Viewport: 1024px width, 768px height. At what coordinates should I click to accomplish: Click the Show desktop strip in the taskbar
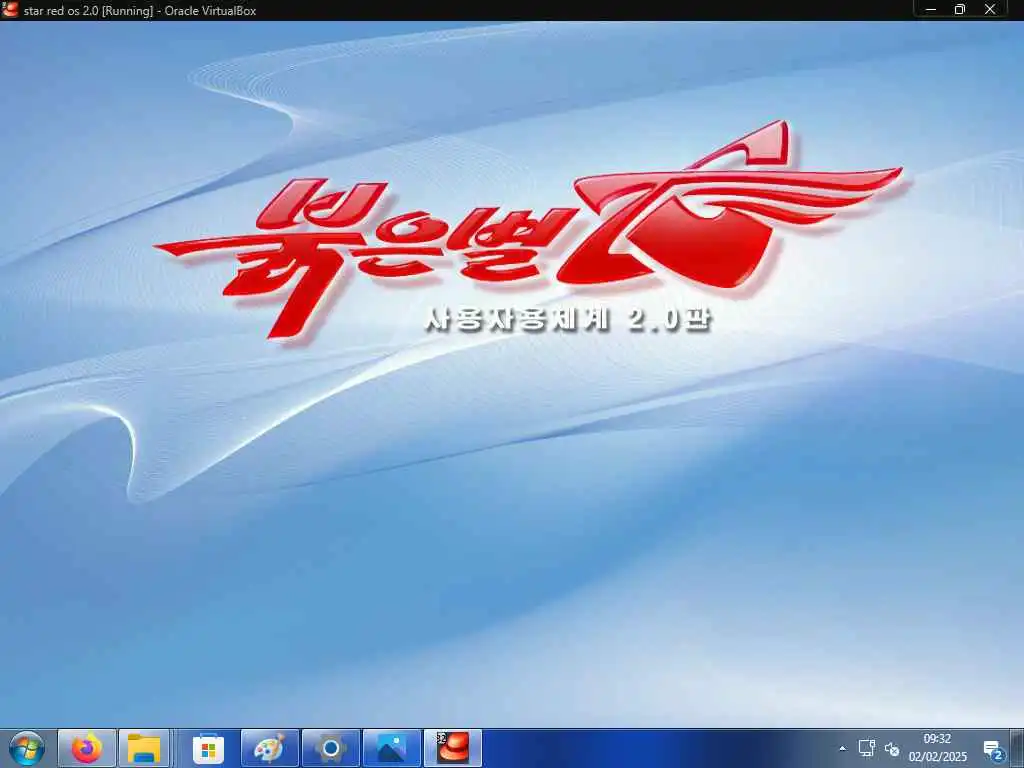coord(1017,748)
